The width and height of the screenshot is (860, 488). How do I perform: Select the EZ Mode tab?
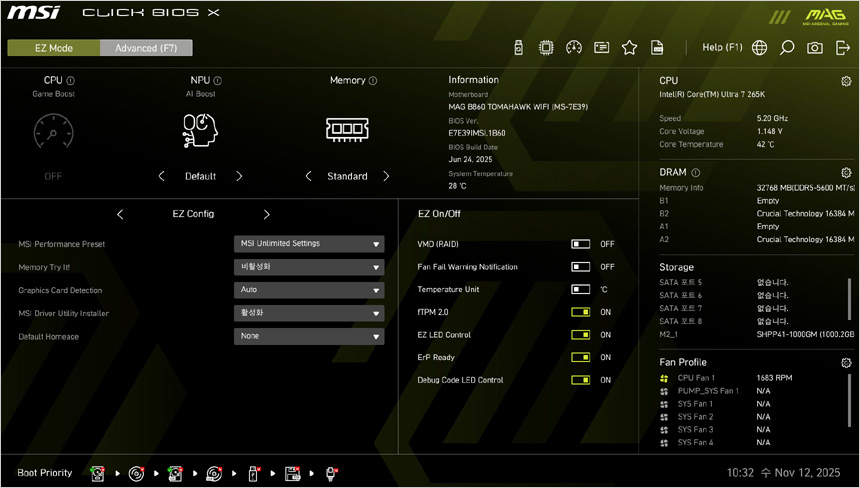click(x=54, y=48)
